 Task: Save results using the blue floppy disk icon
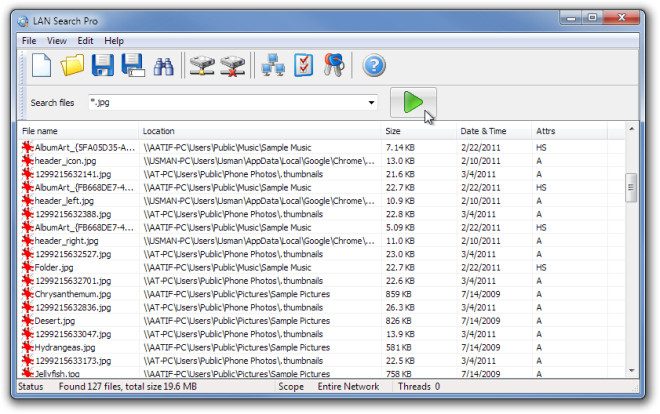tap(103, 66)
